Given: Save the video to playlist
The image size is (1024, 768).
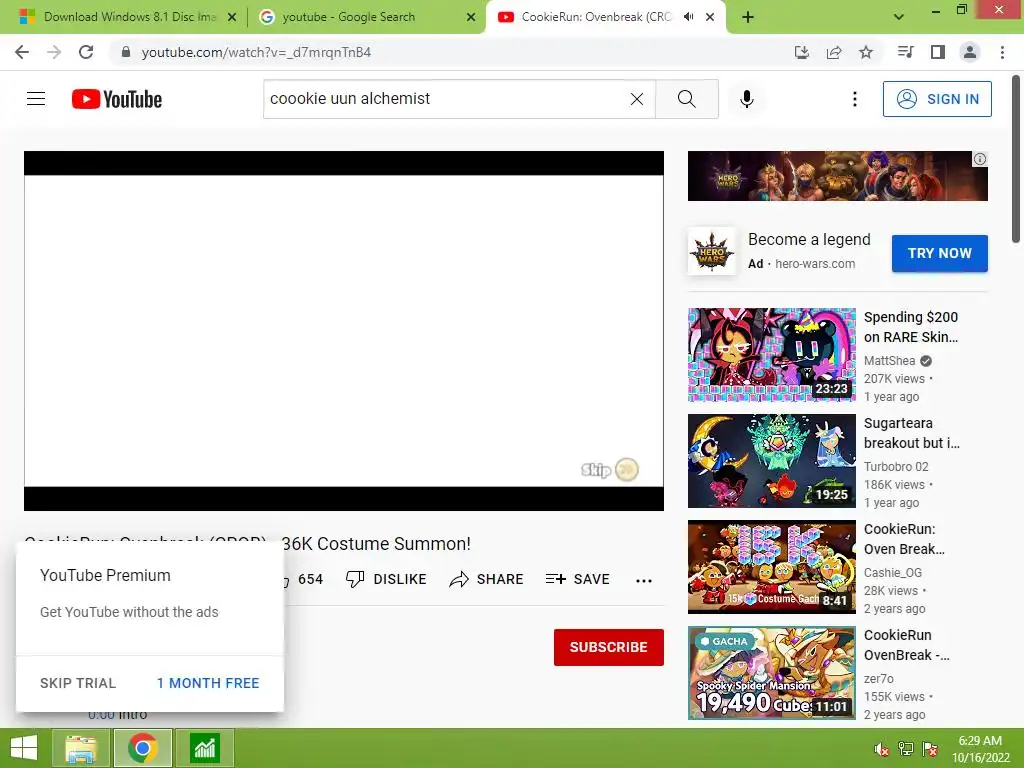Looking at the screenshot, I should click(x=578, y=579).
